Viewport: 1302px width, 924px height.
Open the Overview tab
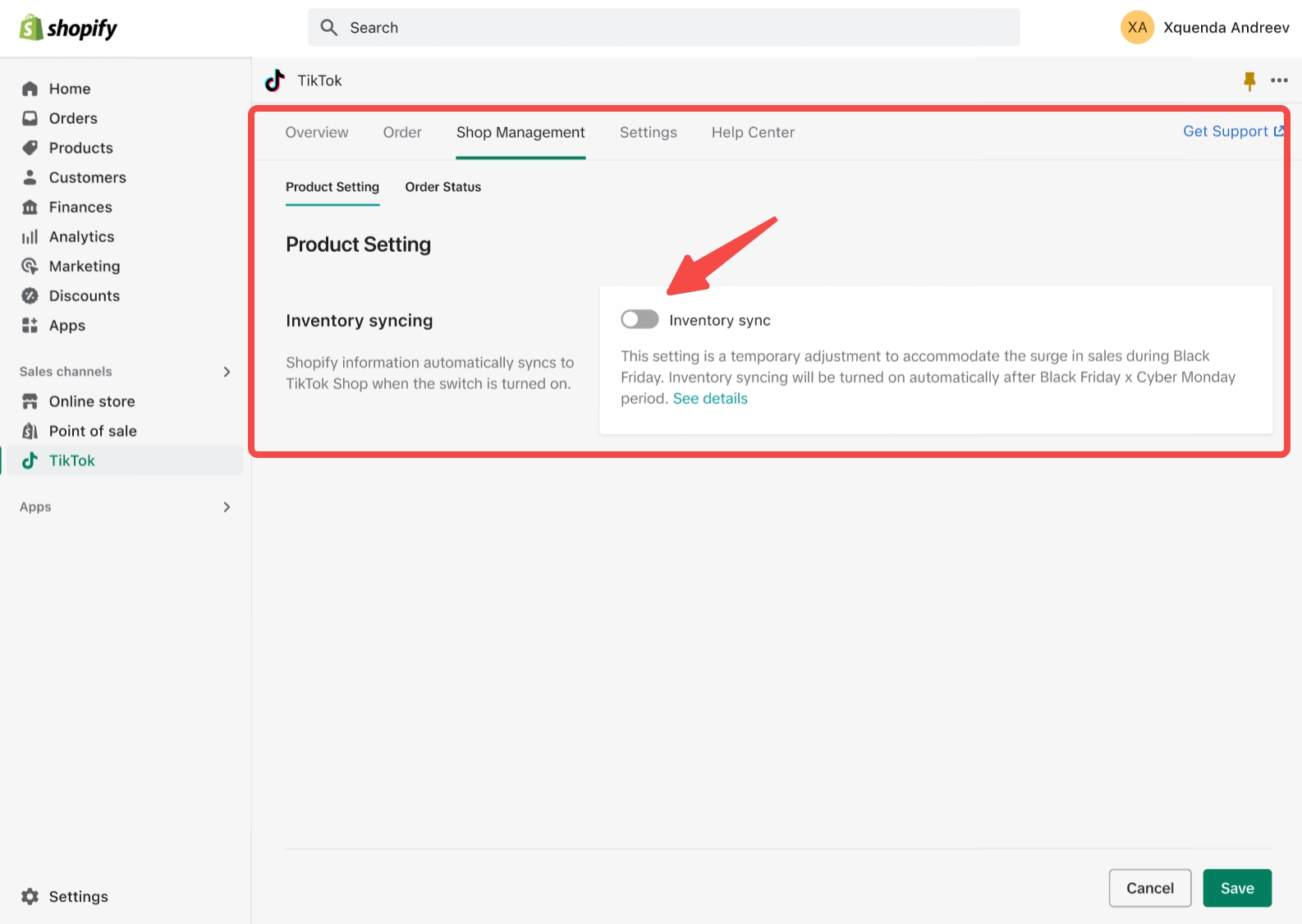tap(317, 133)
